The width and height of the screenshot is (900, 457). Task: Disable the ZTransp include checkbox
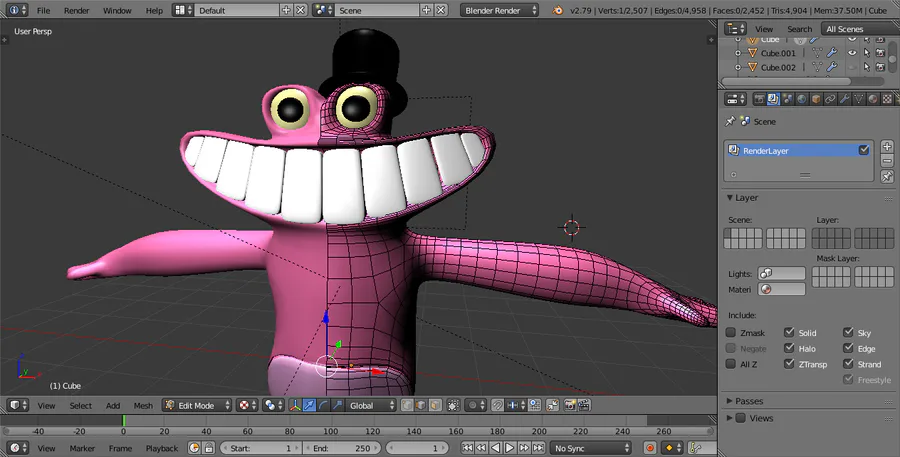click(789, 364)
